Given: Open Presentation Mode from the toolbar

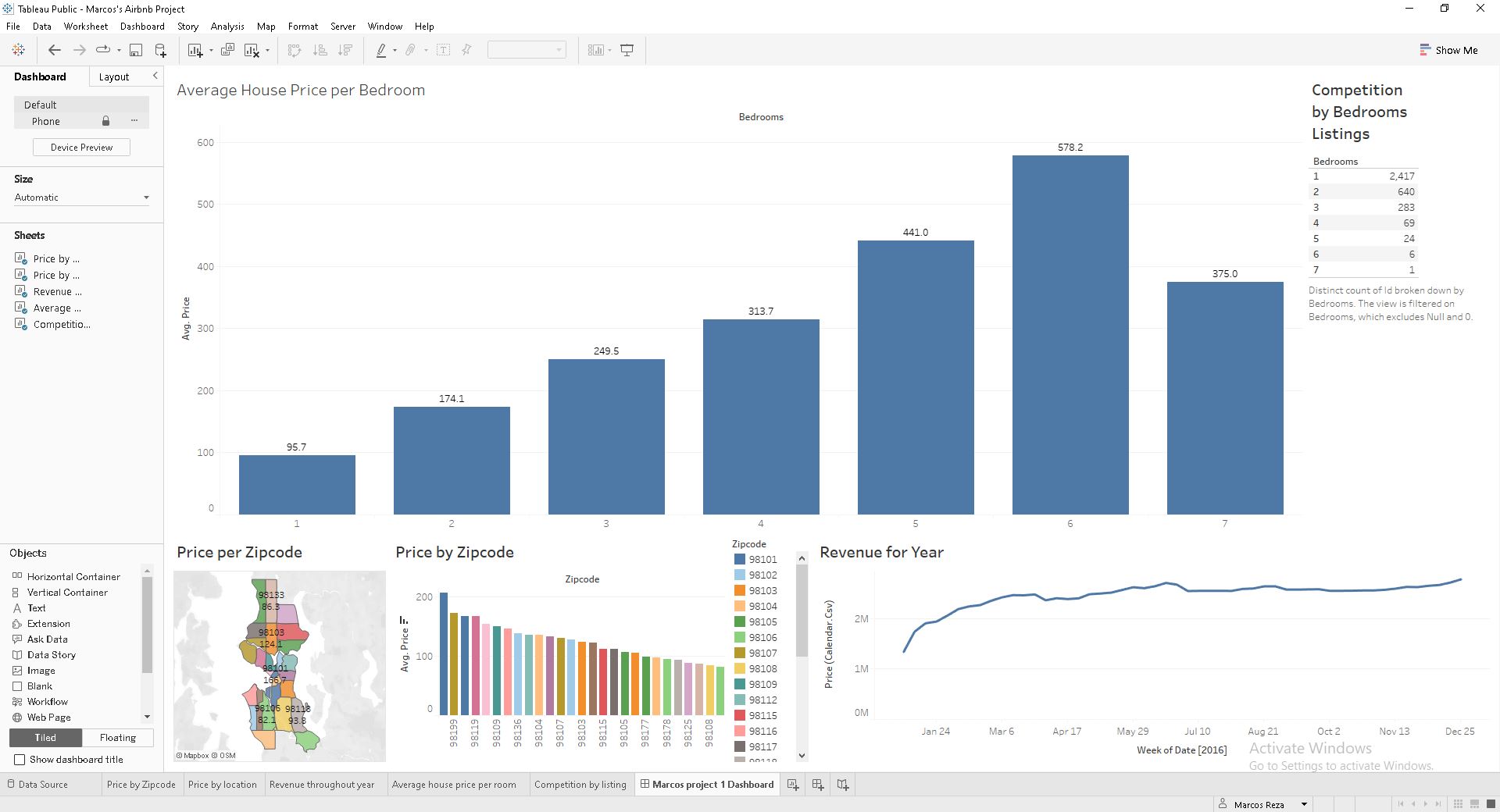Looking at the screenshot, I should (x=627, y=51).
